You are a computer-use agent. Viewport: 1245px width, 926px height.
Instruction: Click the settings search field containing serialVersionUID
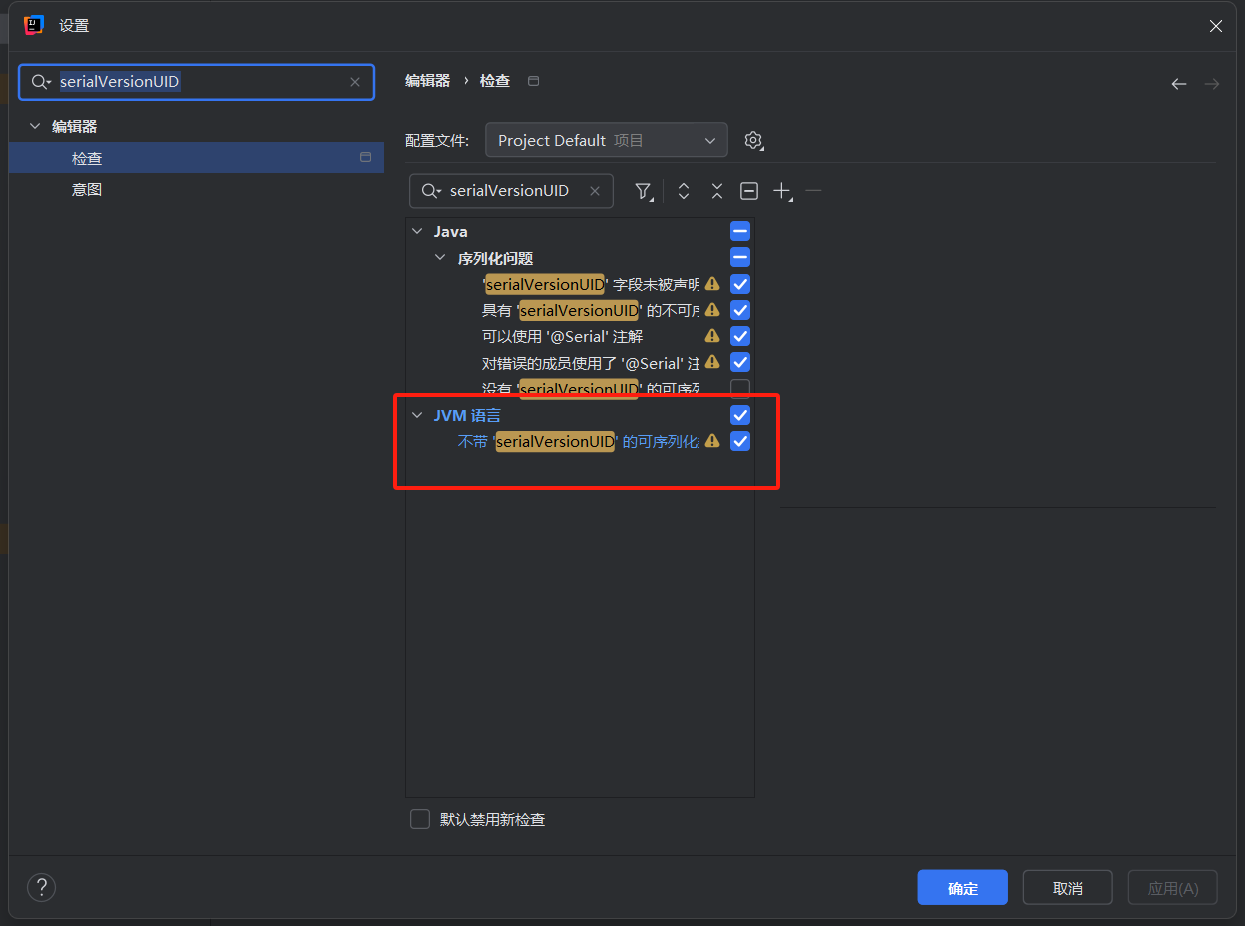click(x=196, y=82)
